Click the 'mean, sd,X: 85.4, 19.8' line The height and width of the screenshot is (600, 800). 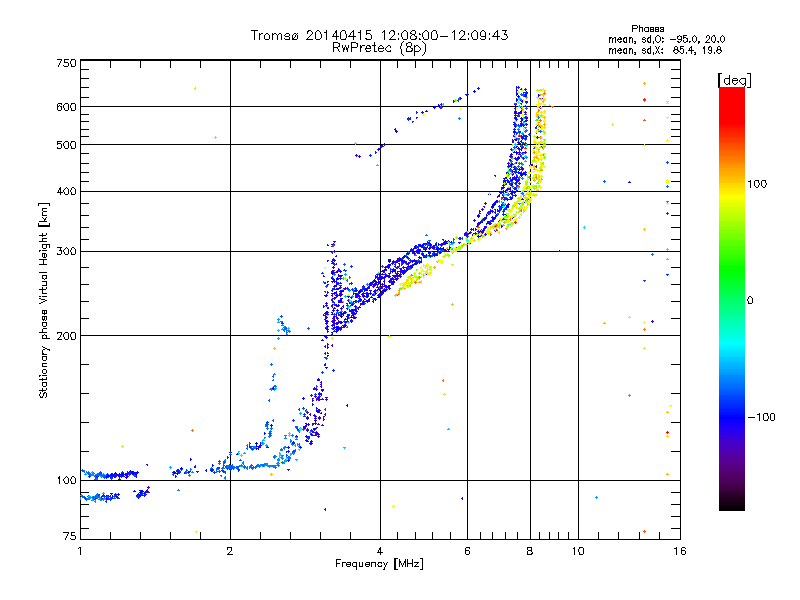665,50
